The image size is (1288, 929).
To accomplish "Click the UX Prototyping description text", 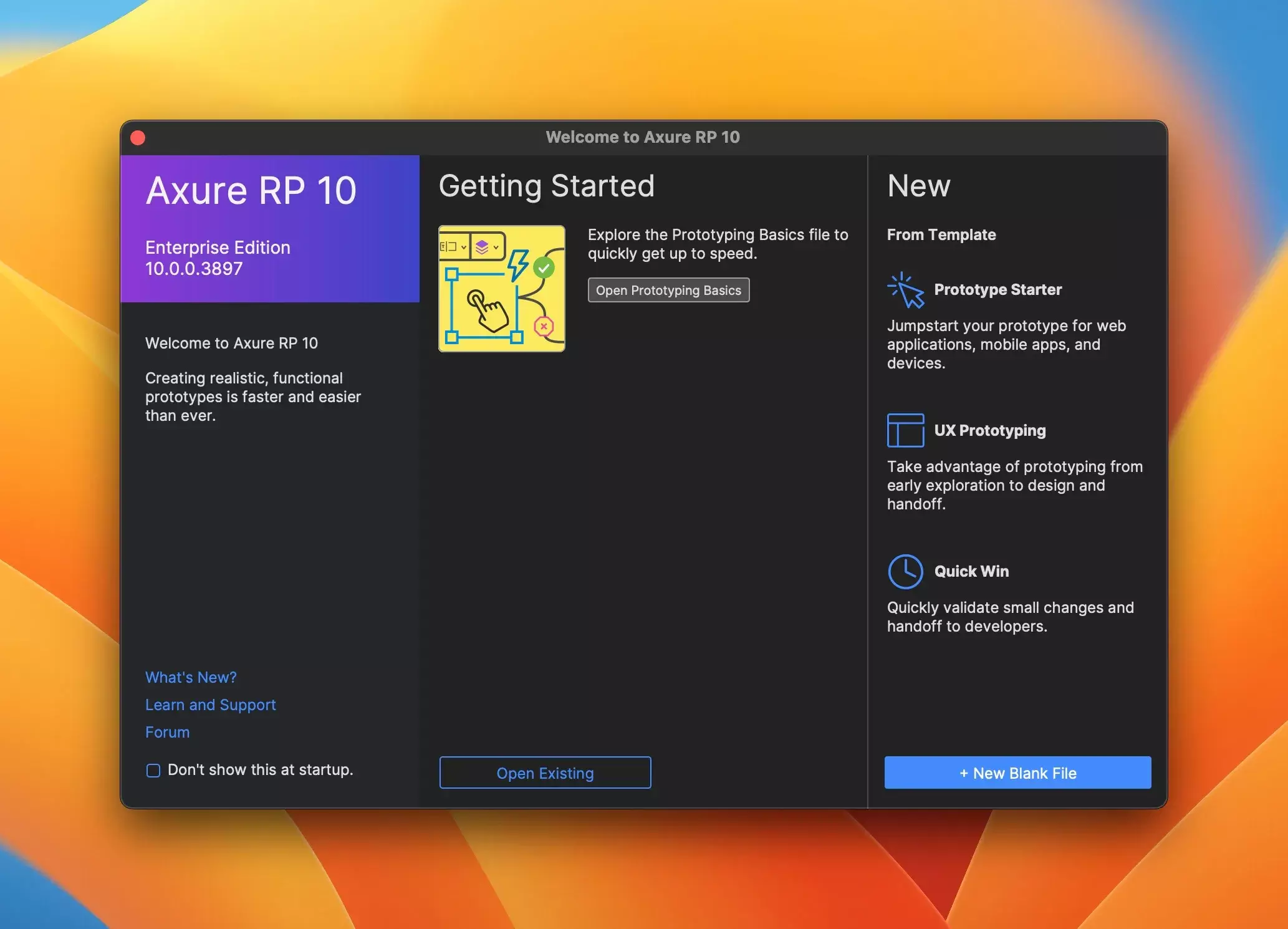I will (1014, 485).
